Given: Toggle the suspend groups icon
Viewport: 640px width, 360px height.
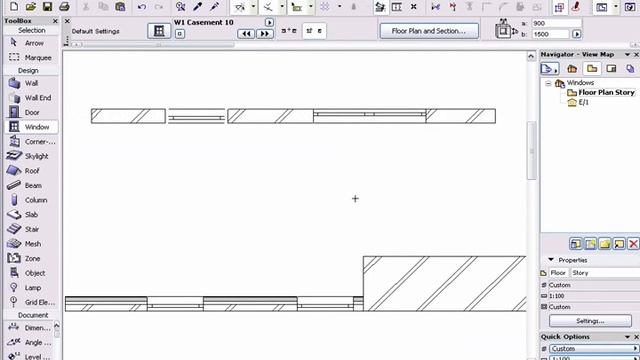Looking at the screenshot, I should (x=380, y=7).
